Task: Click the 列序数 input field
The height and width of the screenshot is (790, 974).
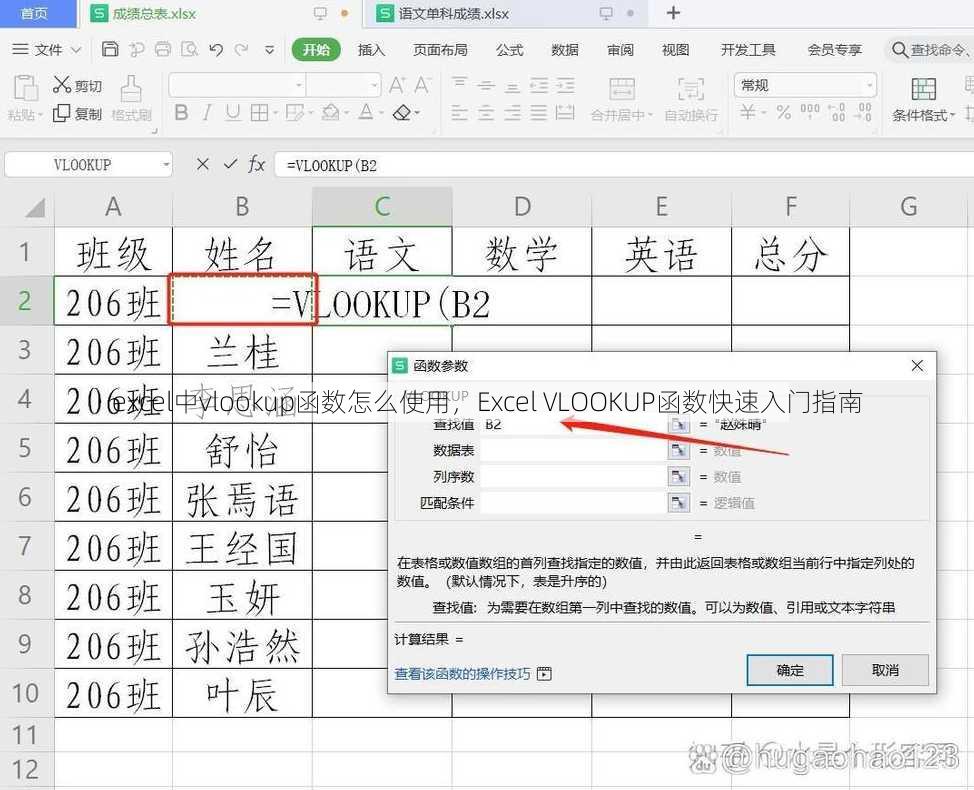Action: (x=573, y=476)
